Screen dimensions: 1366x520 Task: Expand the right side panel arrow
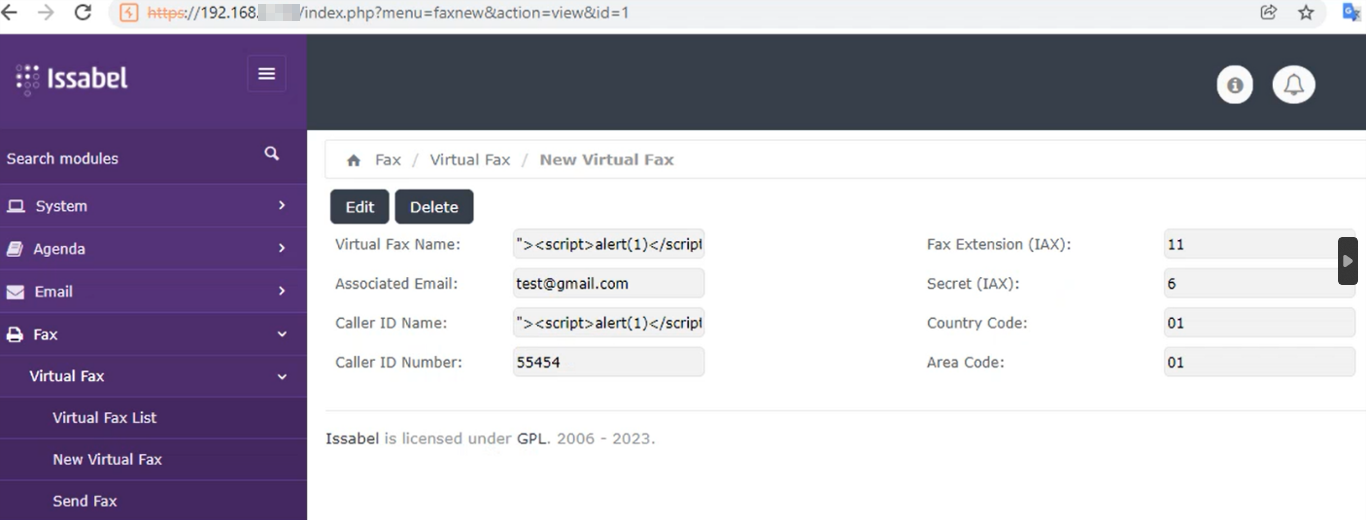(1348, 261)
